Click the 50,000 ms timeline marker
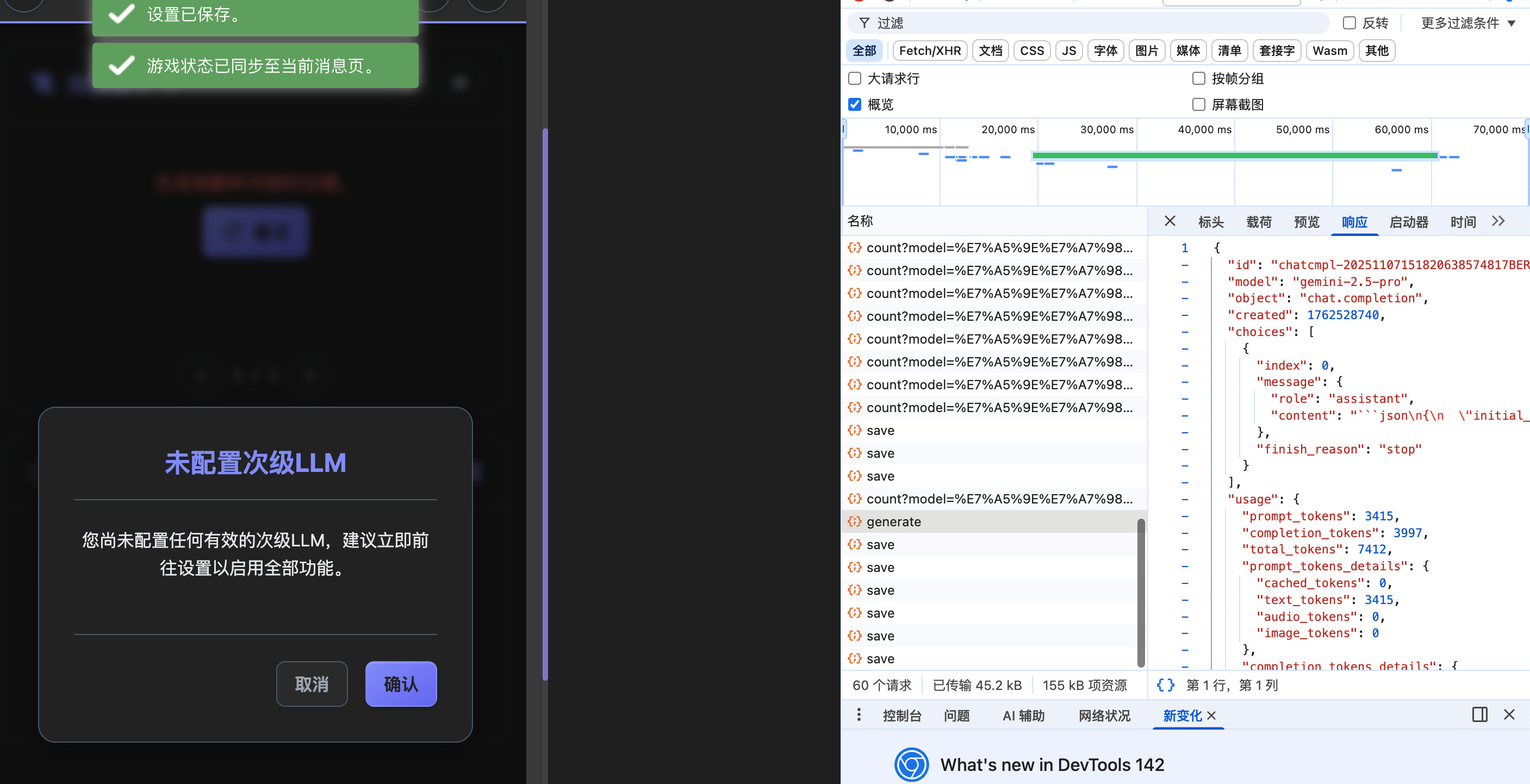The width and height of the screenshot is (1530, 784). pyautogui.click(x=1303, y=129)
